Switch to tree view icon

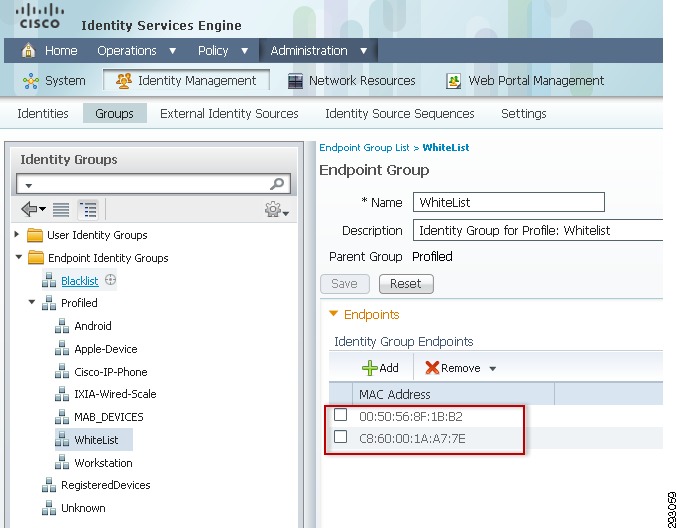click(x=88, y=210)
